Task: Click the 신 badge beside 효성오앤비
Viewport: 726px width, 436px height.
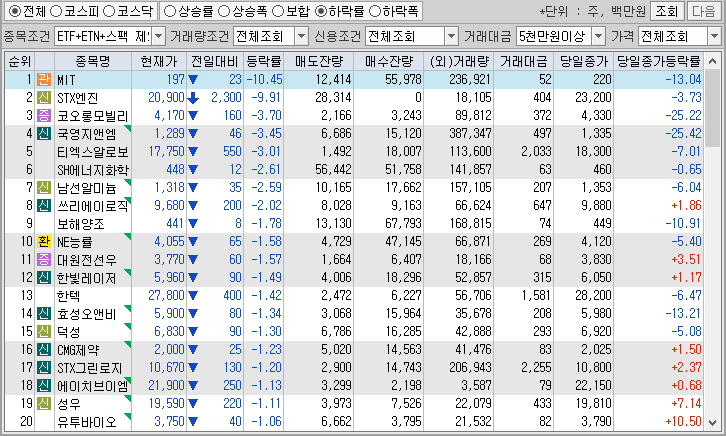Action: pos(44,314)
